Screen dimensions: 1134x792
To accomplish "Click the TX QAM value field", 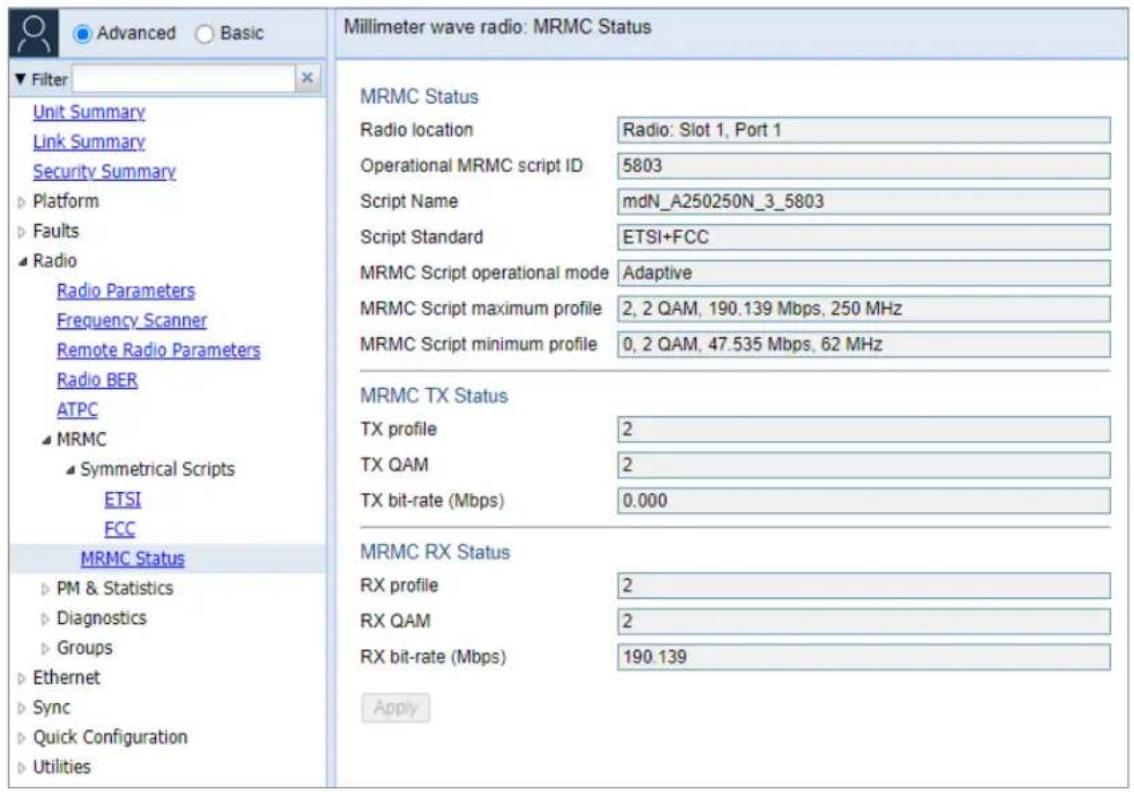I will coord(864,465).
